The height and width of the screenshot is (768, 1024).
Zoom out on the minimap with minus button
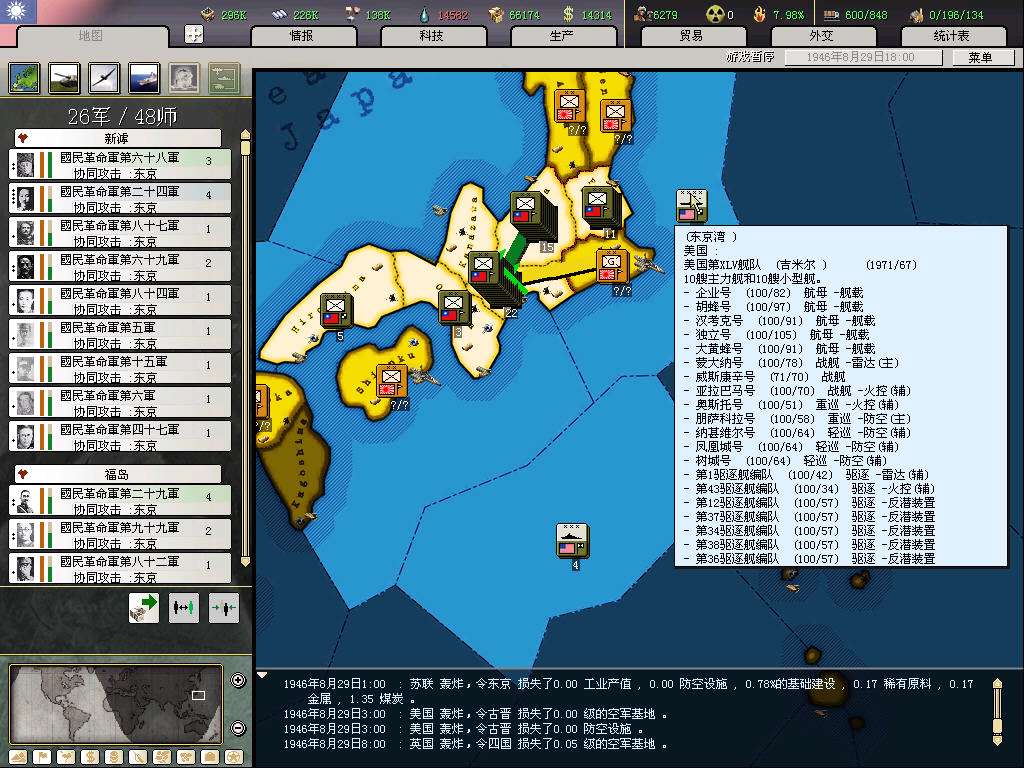(238, 728)
